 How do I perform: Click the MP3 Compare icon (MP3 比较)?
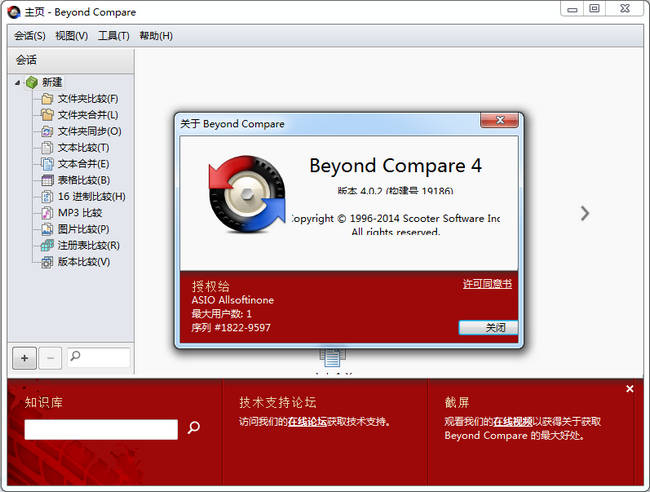tap(47, 213)
